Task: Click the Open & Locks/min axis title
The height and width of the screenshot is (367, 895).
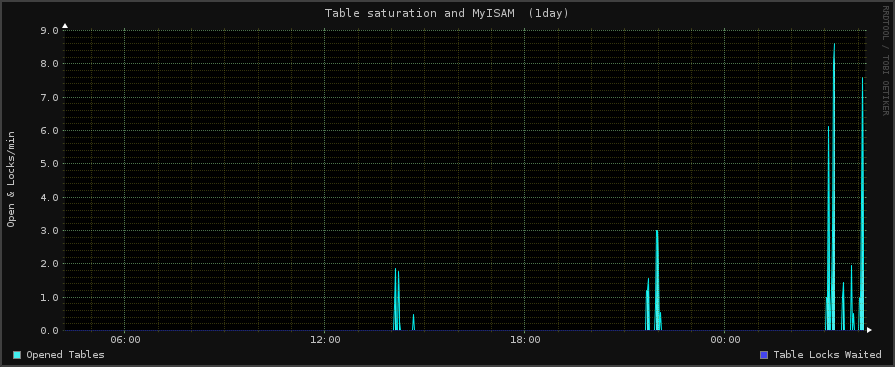Action: [11, 179]
